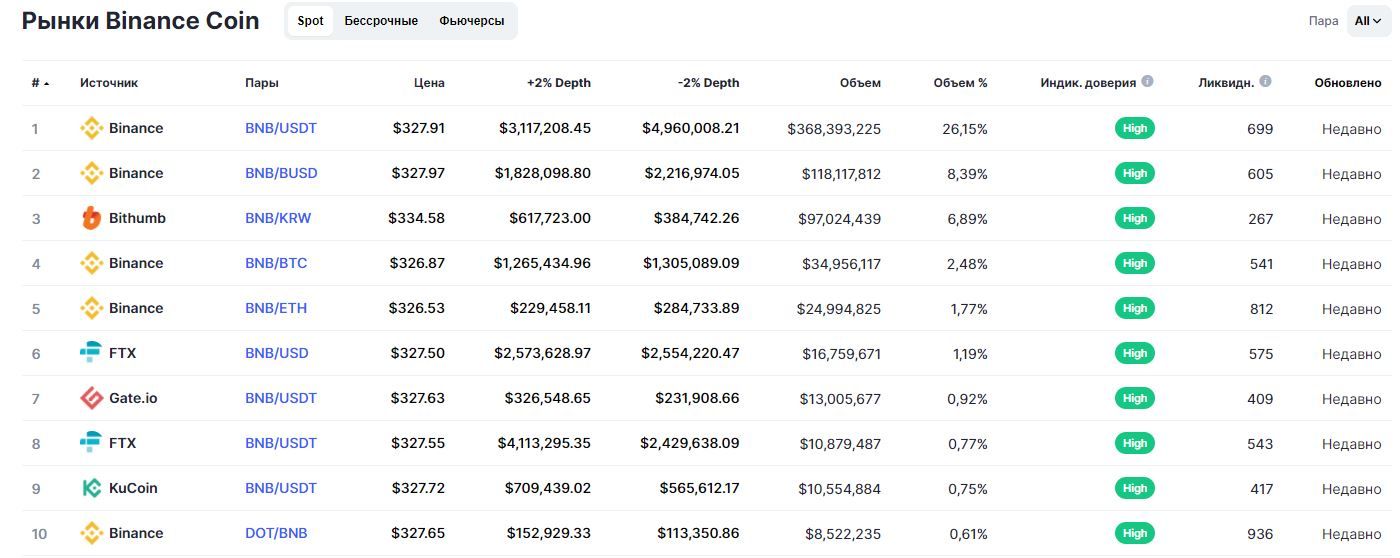Click the Gate.io exchange logo icon
The height and width of the screenshot is (558, 1400).
91,398
